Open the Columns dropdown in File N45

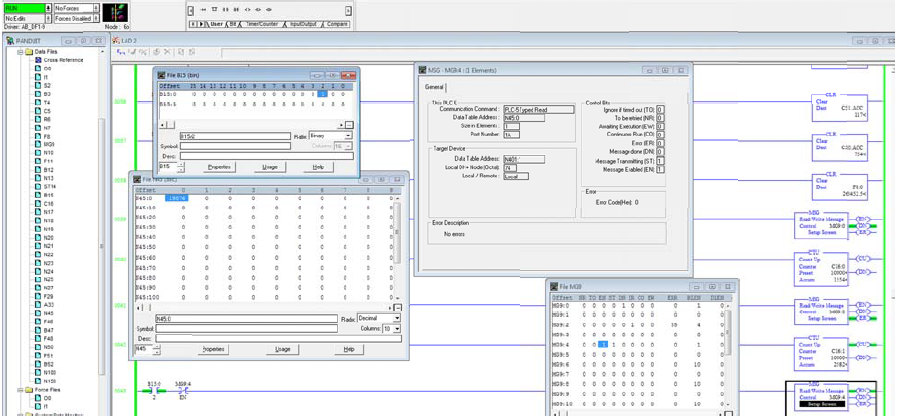397,329
